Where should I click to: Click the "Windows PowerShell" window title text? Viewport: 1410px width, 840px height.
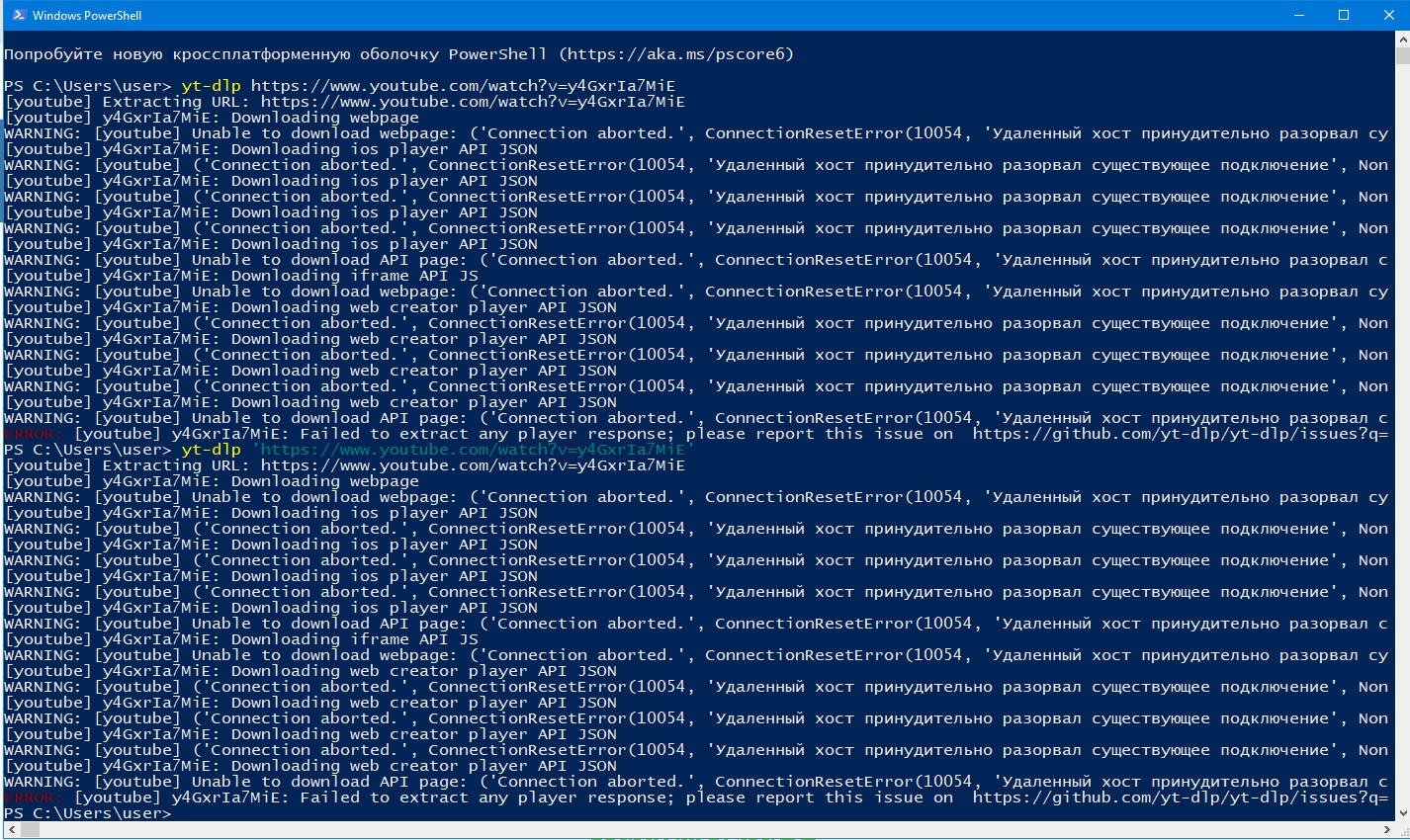(x=87, y=16)
